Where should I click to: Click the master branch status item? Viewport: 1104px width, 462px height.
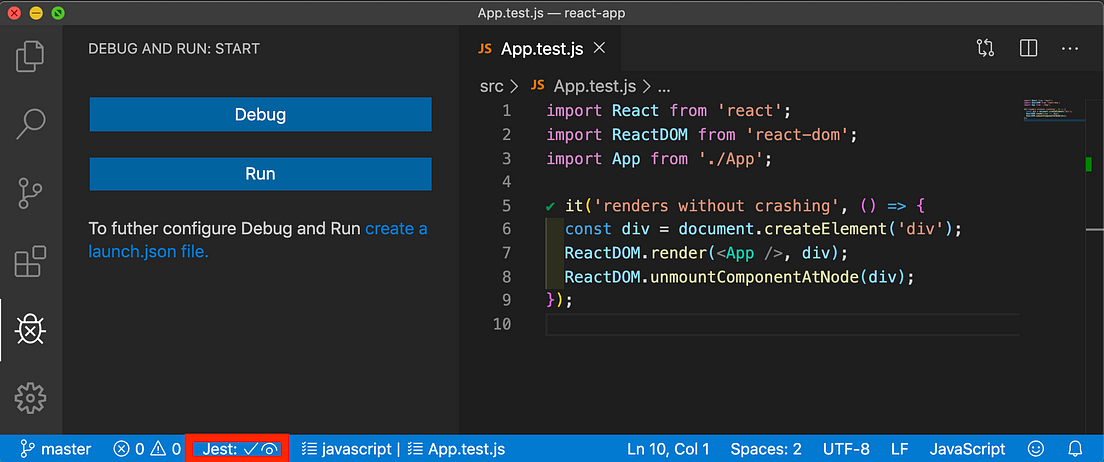point(56,449)
